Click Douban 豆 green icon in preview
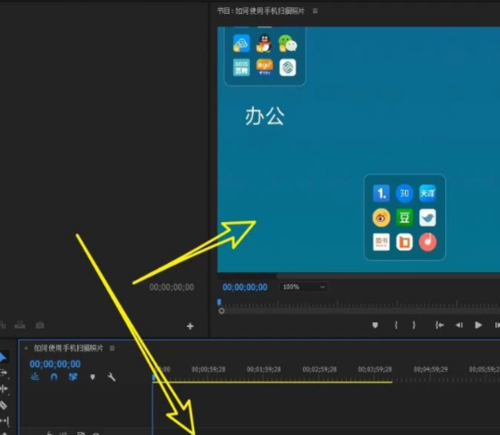This screenshot has width=500, height=435. click(x=404, y=218)
